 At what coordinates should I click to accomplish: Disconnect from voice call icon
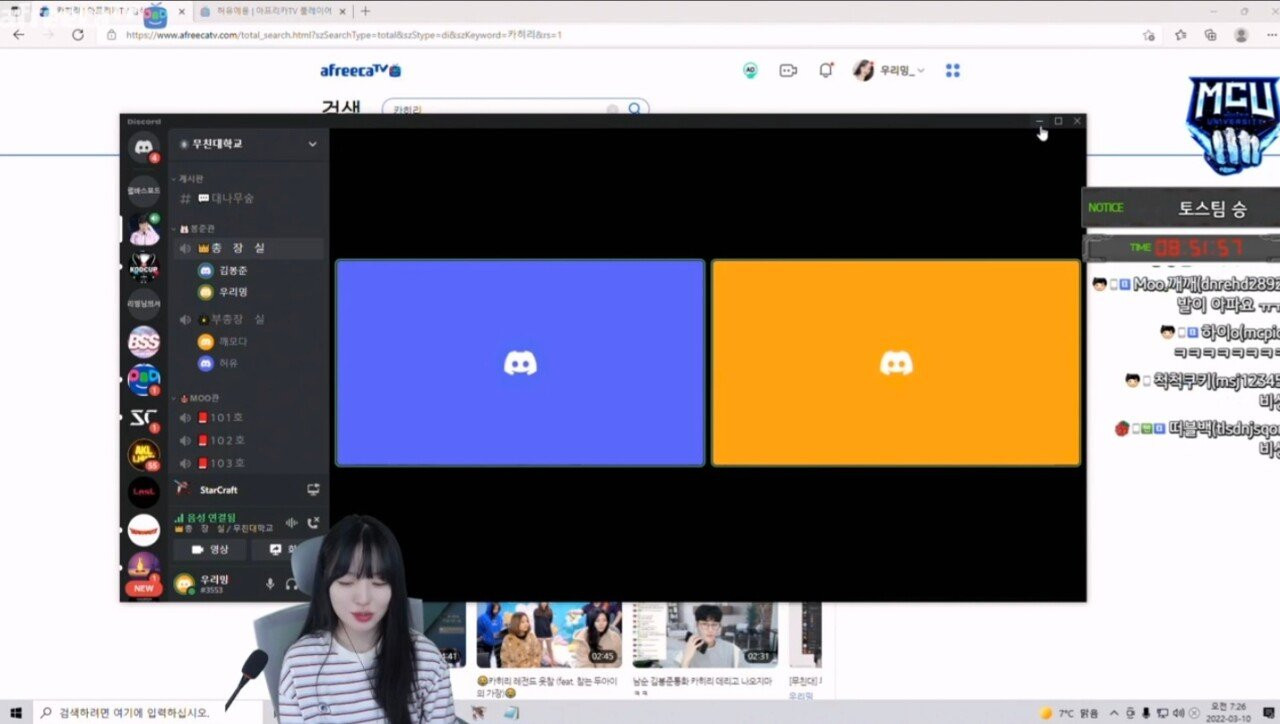click(x=313, y=522)
